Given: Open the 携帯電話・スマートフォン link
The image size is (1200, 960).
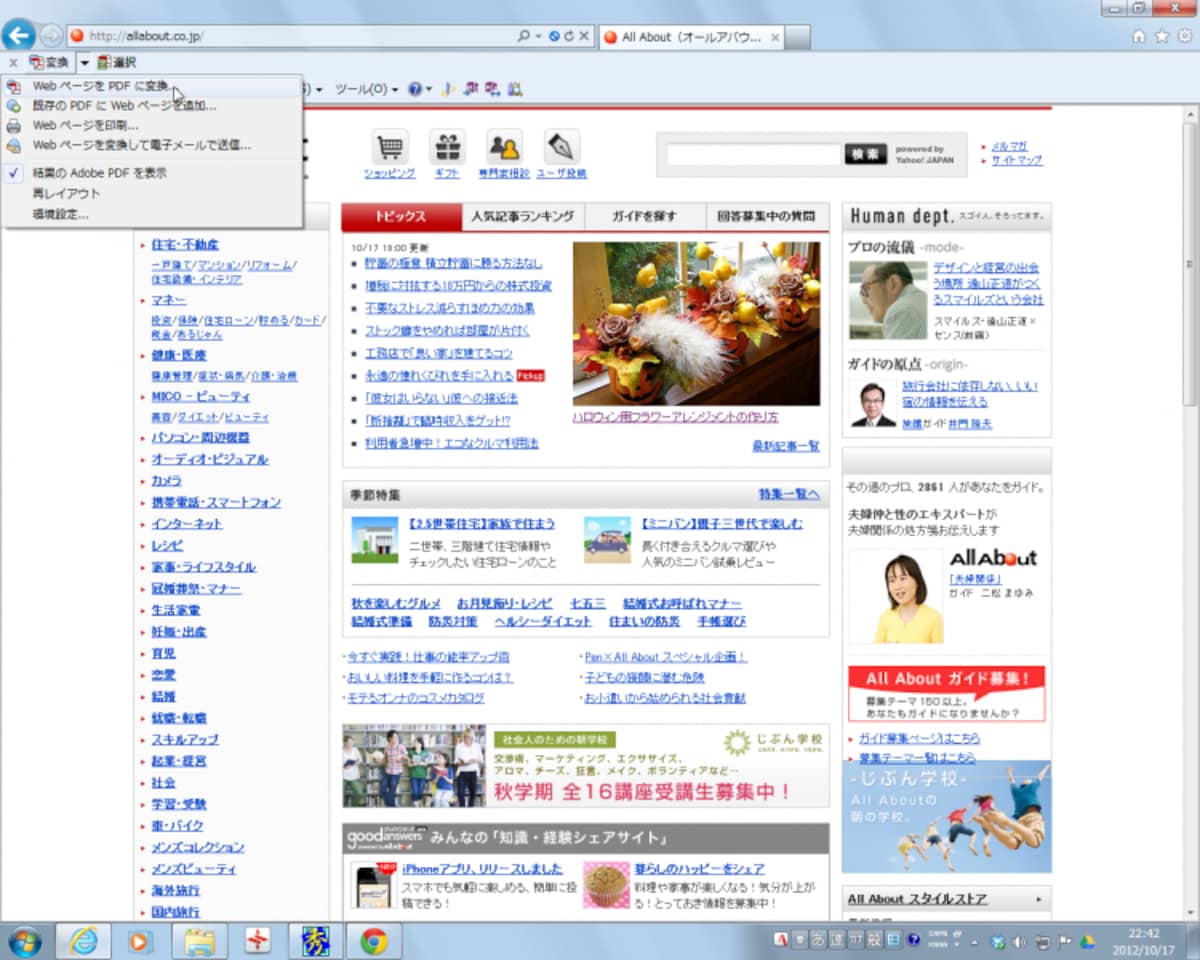Looking at the screenshot, I should coord(216,502).
